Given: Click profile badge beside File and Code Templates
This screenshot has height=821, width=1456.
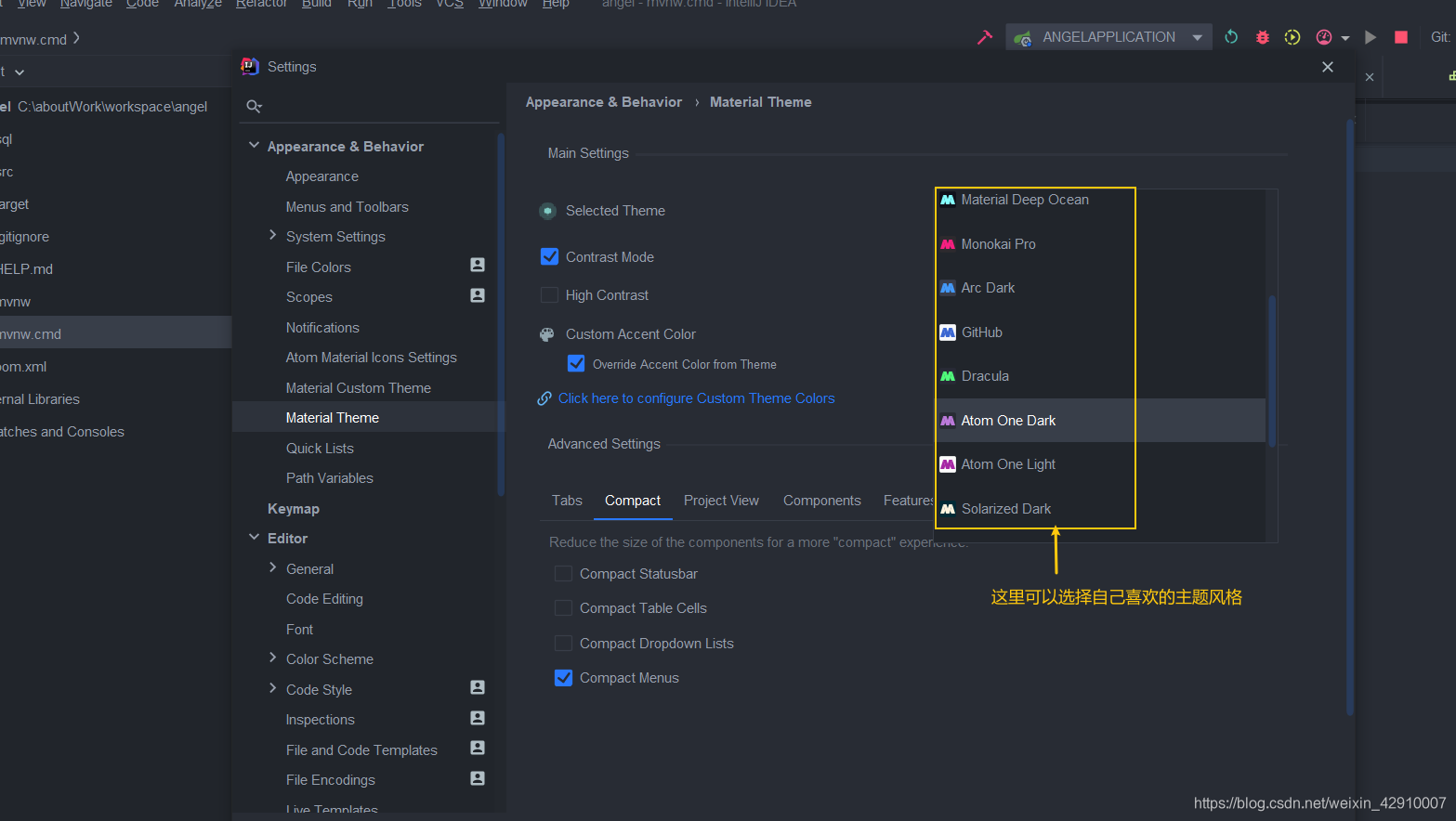Looking at the screenshot, I should [478, 749].
